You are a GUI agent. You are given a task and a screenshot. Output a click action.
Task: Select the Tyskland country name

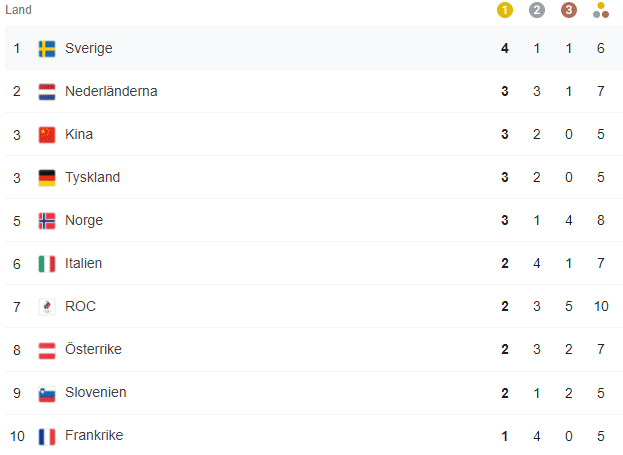click(x=93, y=177)
